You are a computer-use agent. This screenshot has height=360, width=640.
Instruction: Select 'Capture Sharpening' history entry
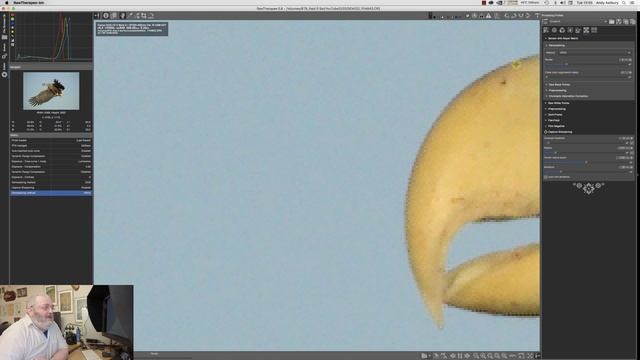pyautogui.click(x=51, y=188)
